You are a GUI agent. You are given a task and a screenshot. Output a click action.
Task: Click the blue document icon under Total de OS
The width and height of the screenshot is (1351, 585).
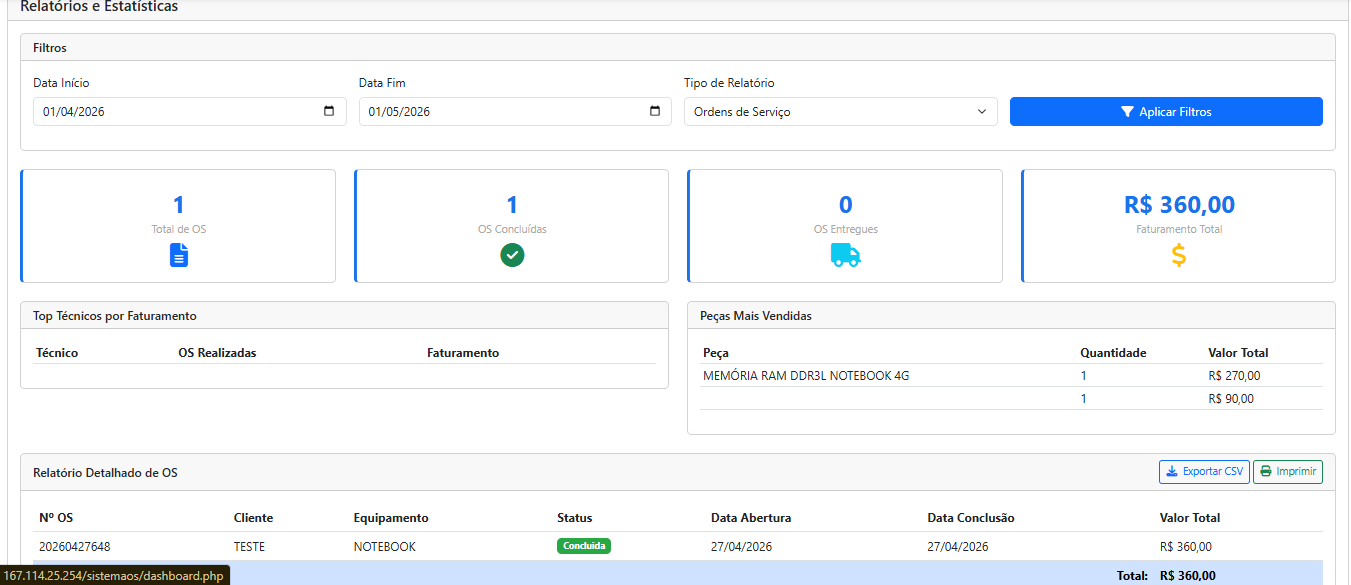coord(178,255)
